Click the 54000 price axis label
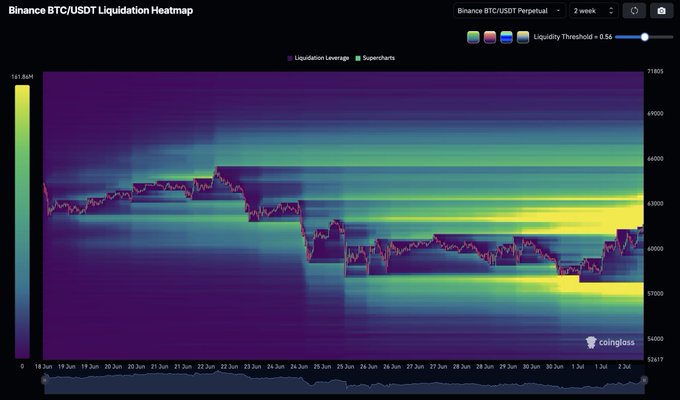The width and height of the screenshot is (680, 400). coord(655,339)
